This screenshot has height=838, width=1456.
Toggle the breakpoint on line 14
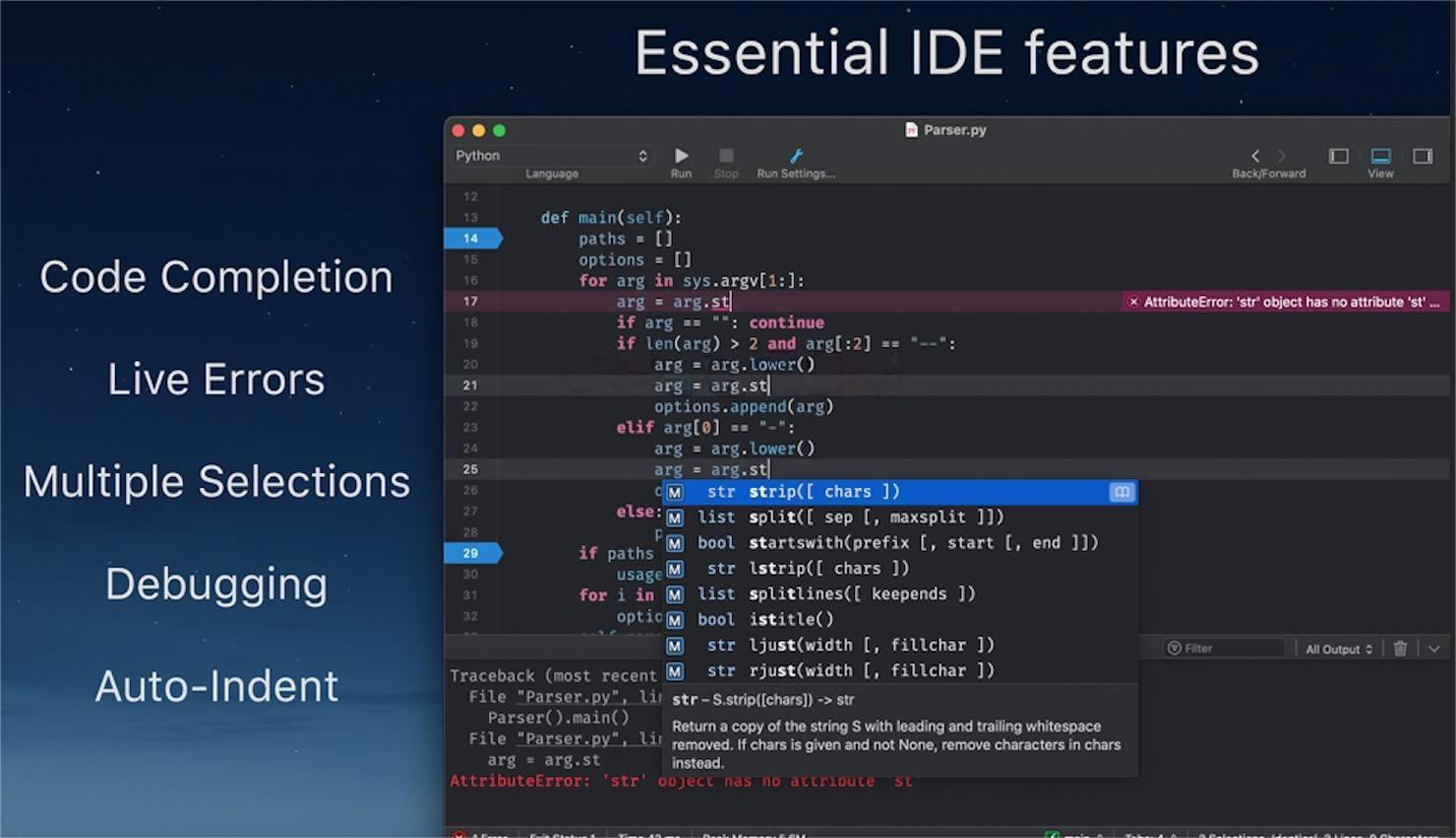click(472, 238)
